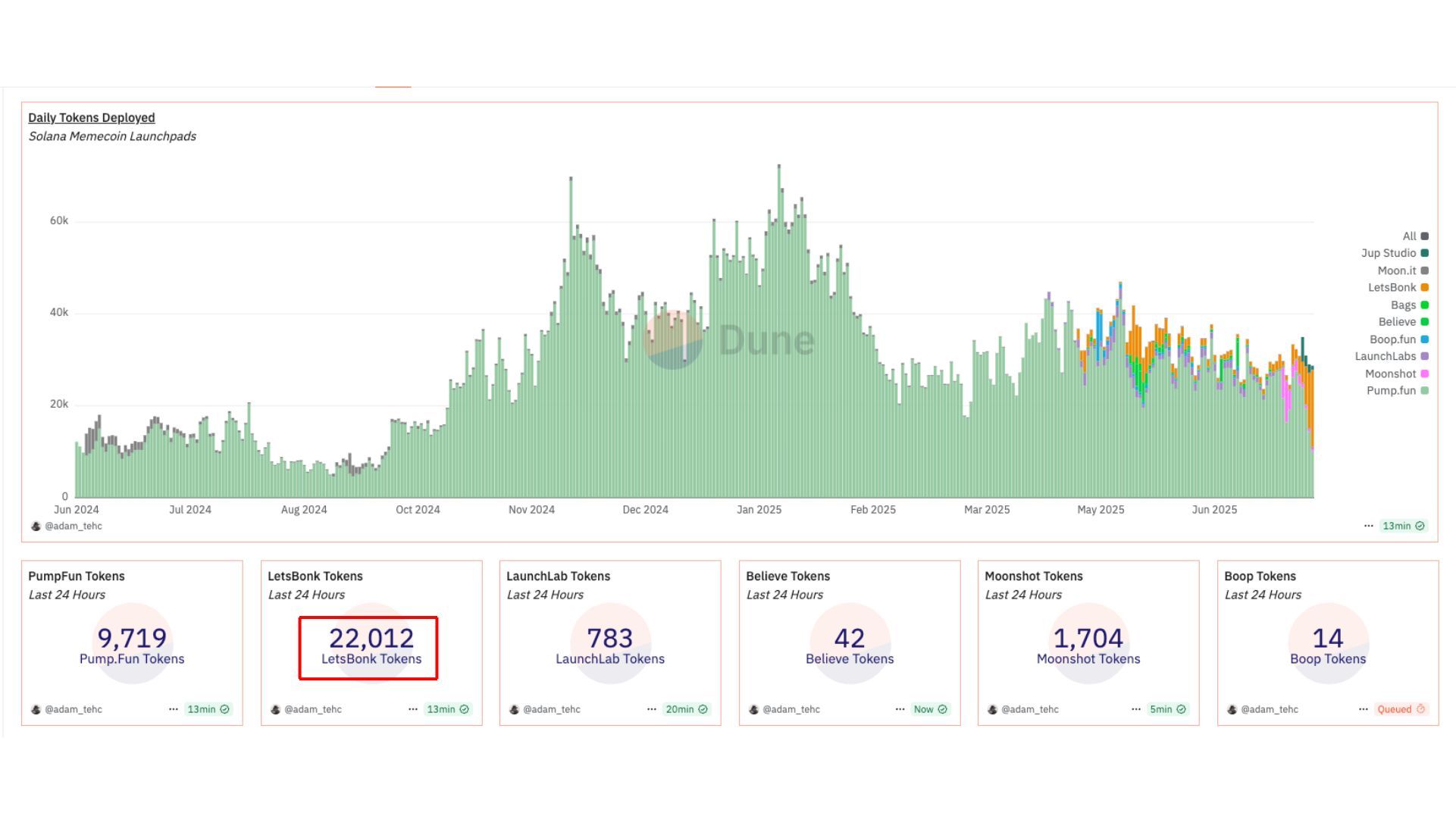This screenshot has width=1456, height=819.
Task: Click the 60k y-axis label
Action: [59, 221]
